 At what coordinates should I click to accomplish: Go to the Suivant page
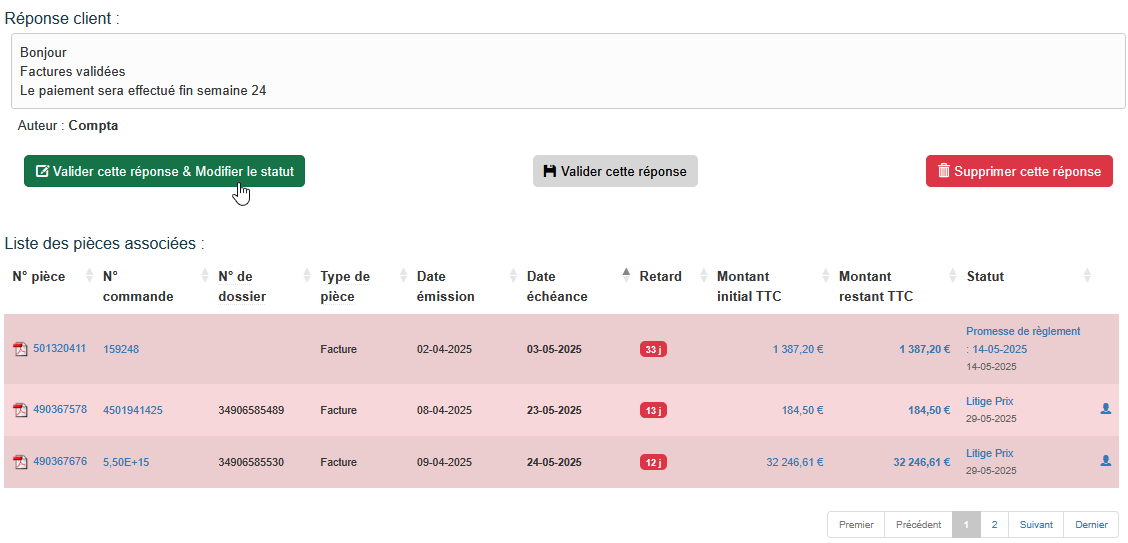pos(1036,525)
